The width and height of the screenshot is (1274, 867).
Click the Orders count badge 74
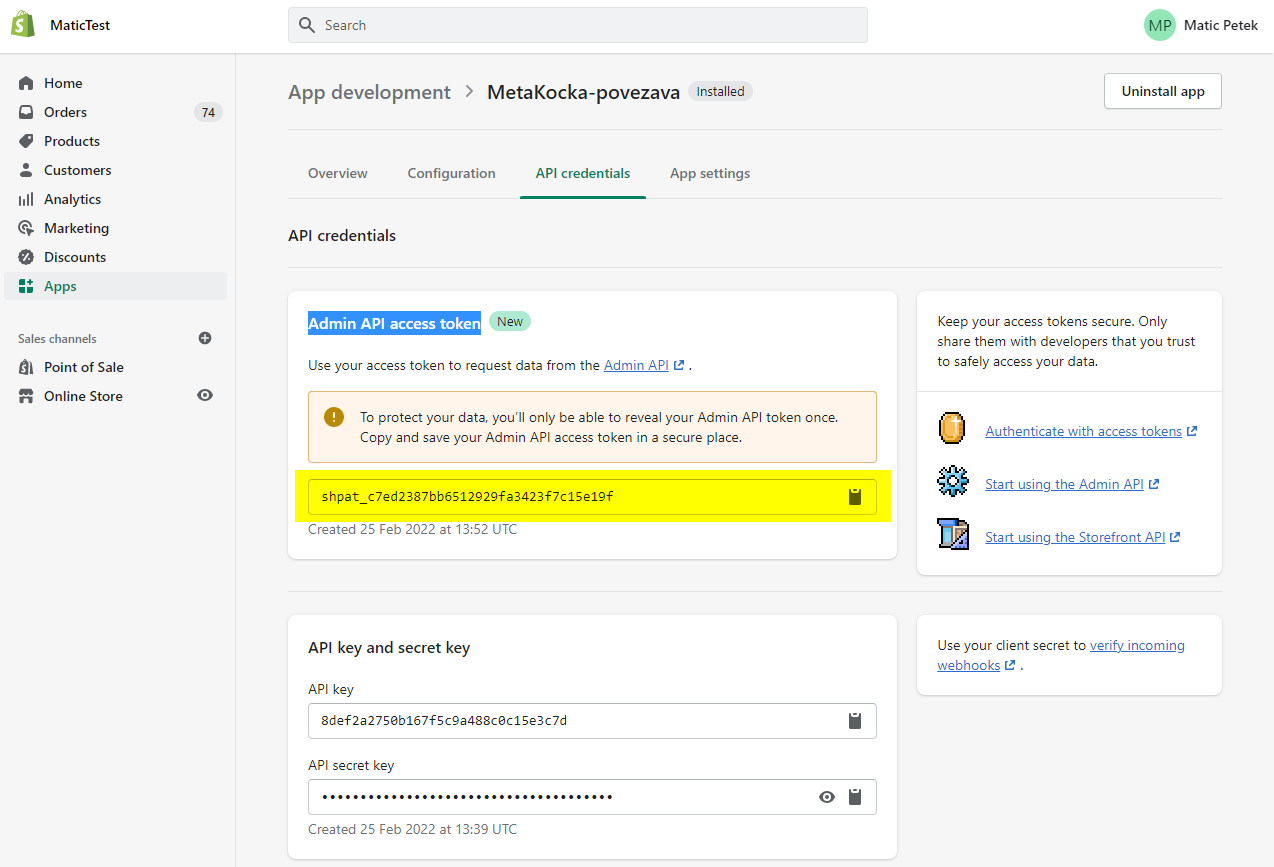(208, 112)
